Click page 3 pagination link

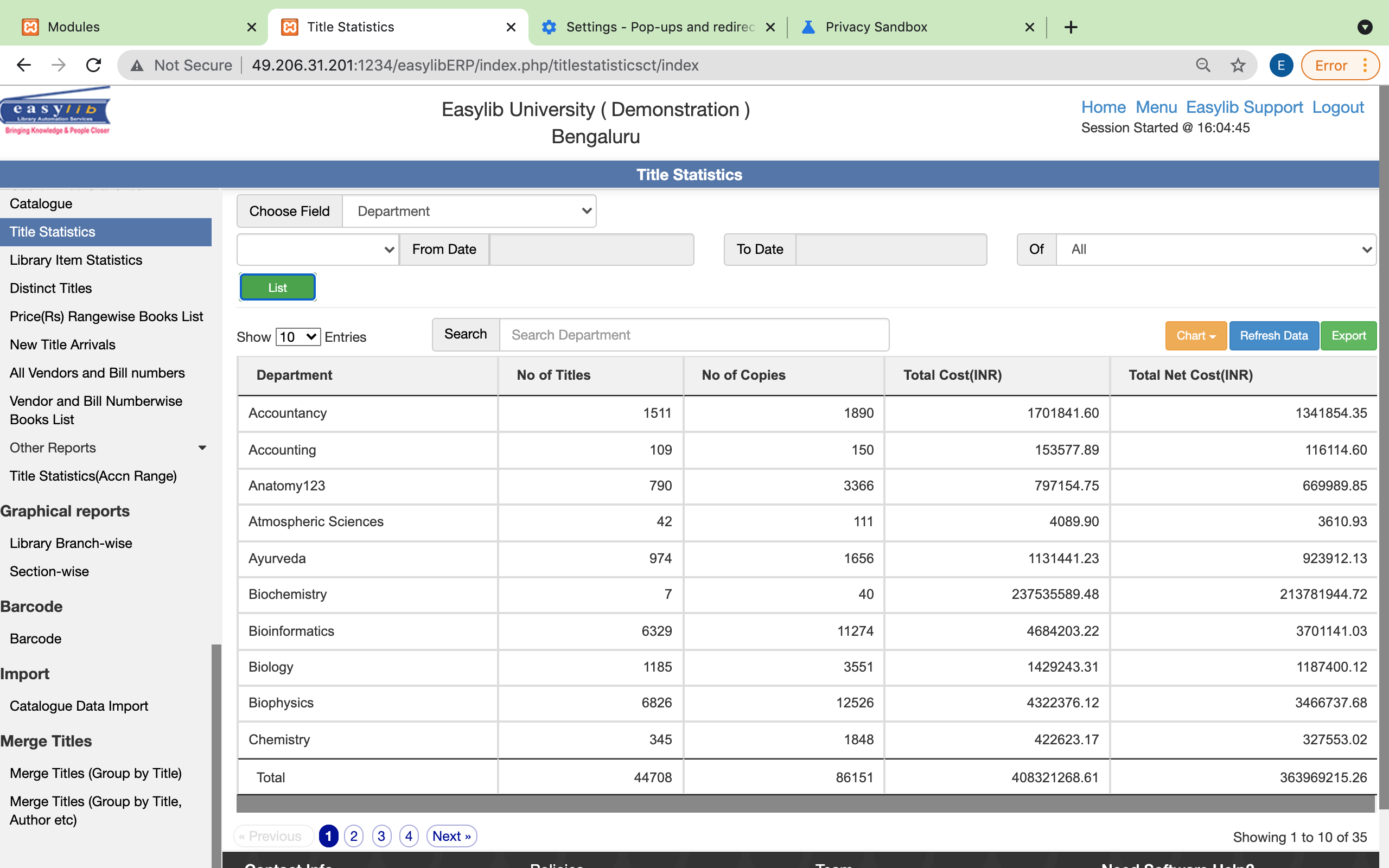[382, 835]
